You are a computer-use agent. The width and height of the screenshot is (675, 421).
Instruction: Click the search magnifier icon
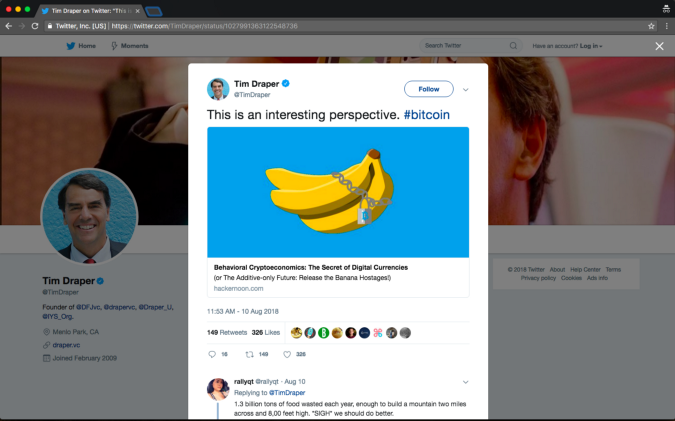pyautogui.click(x=514, y=46)
